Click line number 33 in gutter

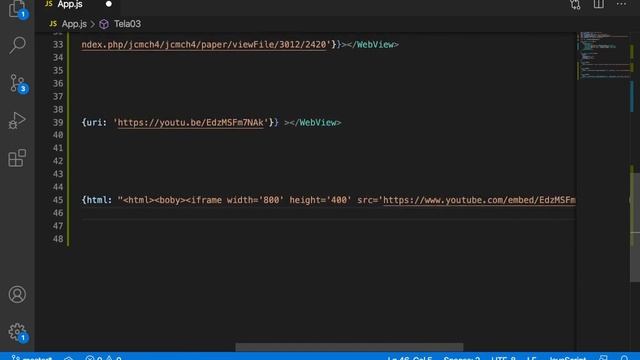point(58,44)
